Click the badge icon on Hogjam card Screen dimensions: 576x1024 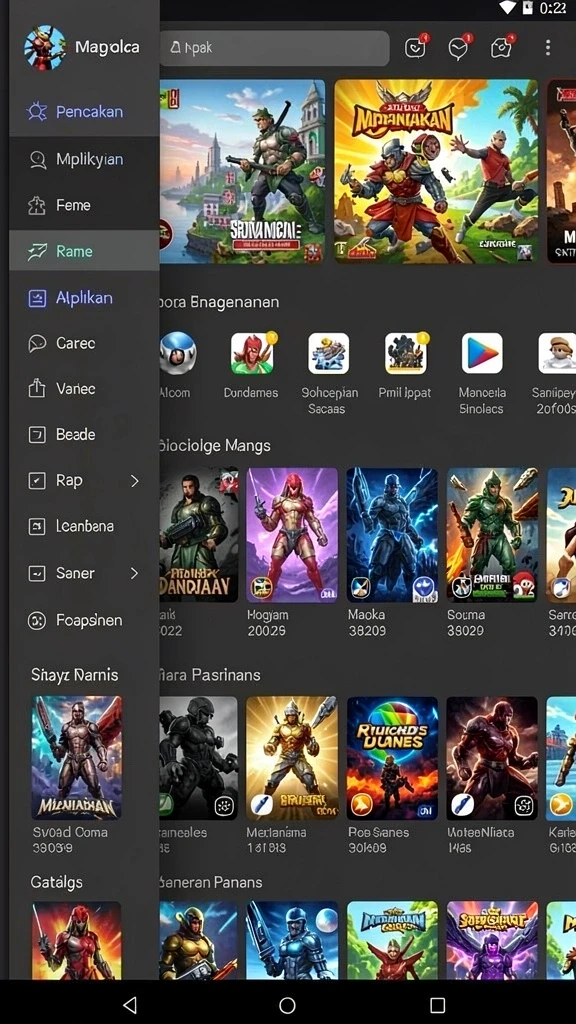[x=262, y=588]
